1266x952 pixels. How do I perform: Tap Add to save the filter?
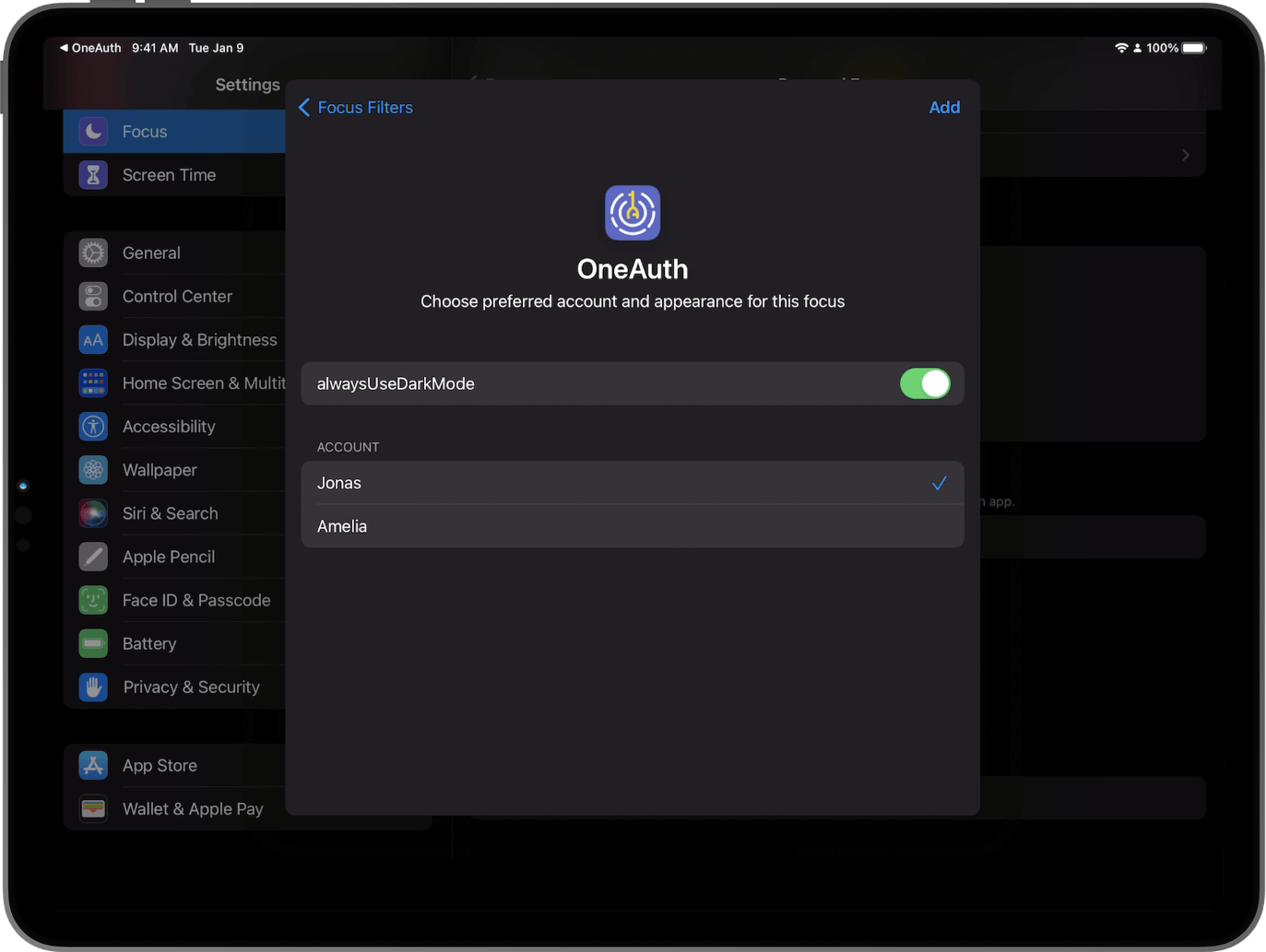tap(944, 108)
